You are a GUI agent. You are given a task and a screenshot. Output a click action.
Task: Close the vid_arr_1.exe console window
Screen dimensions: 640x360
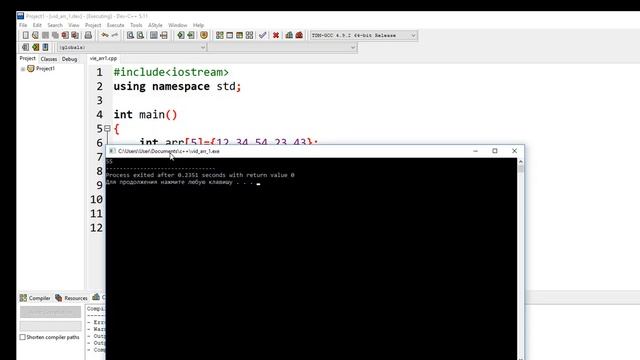[x=514, y=151]
